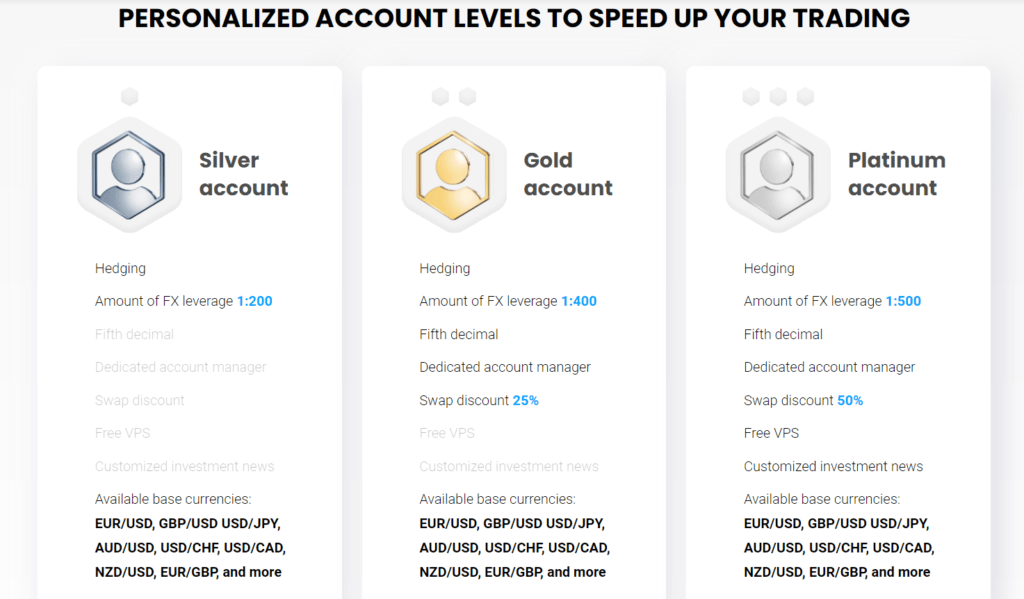Click the Personalized Account Levels heading
Viewport: 1024px width, 599px height.
pos(514,18)
